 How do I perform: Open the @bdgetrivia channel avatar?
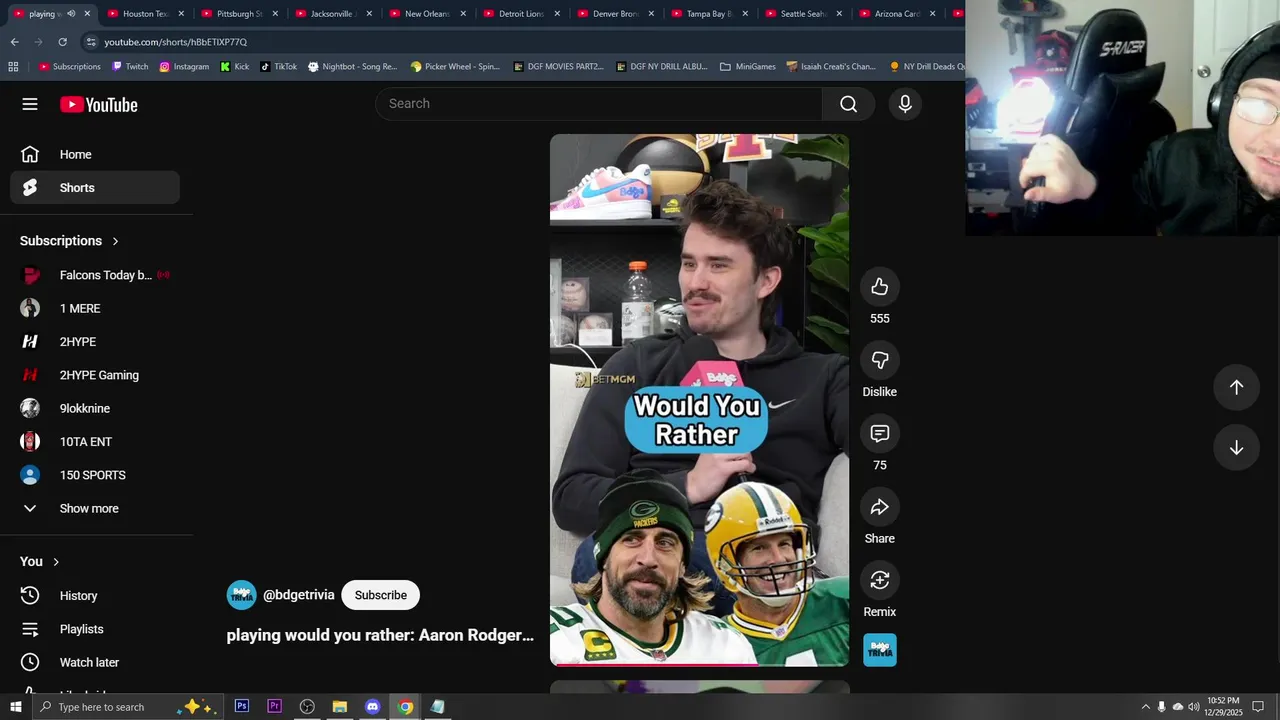tap(241, 595)
